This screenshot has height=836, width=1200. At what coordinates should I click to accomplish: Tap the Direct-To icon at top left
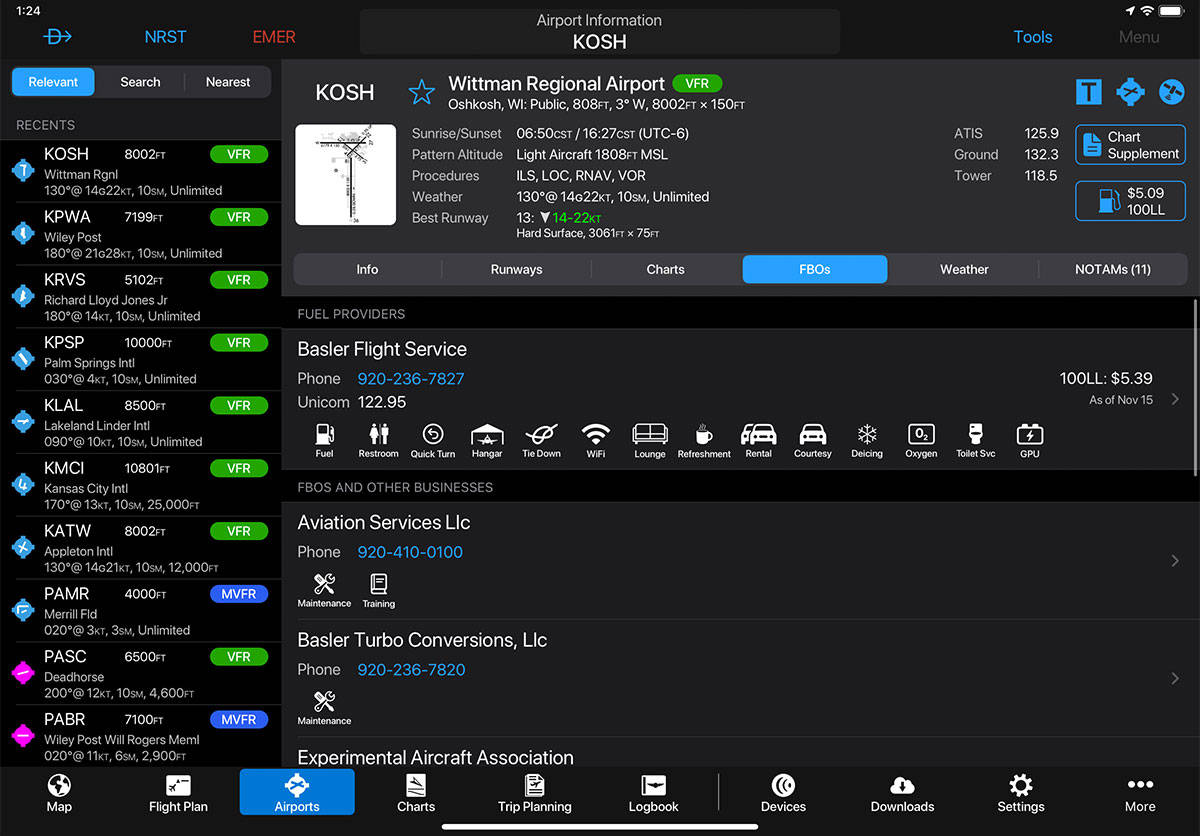pyautogui.click(x=58, y=37)
